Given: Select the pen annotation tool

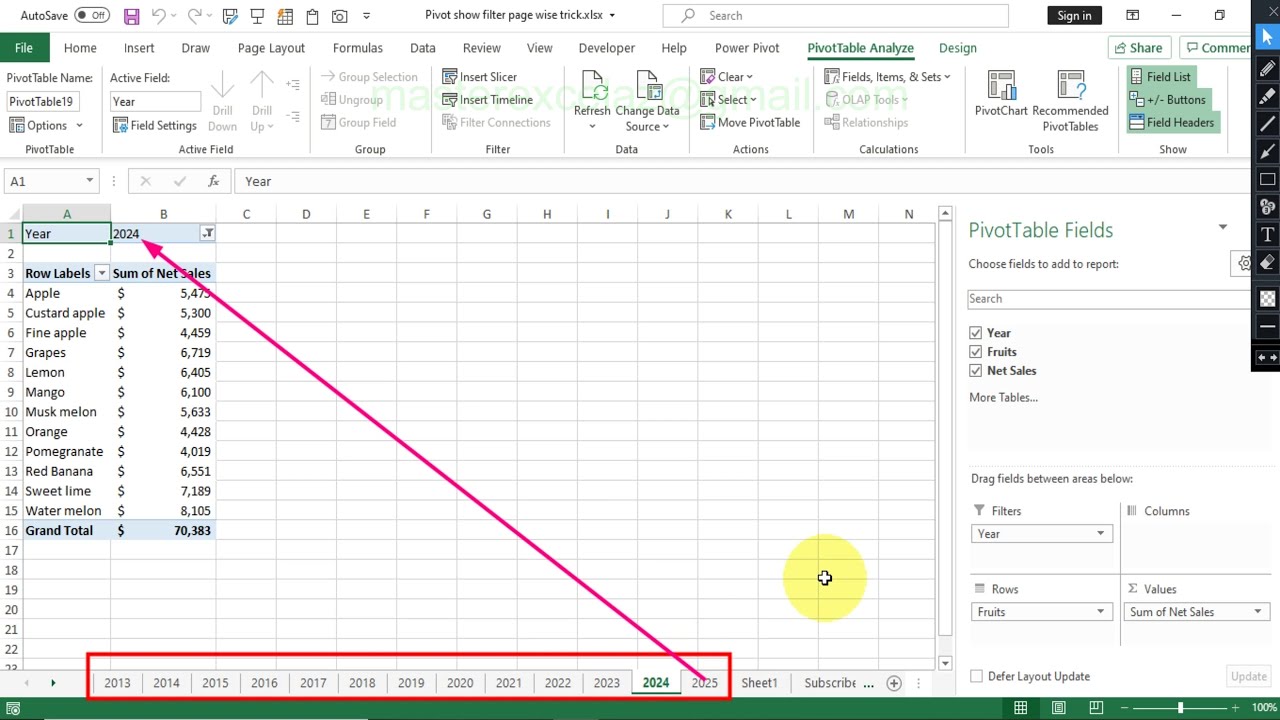Looking at the screenshot, I should [1267, 68].
